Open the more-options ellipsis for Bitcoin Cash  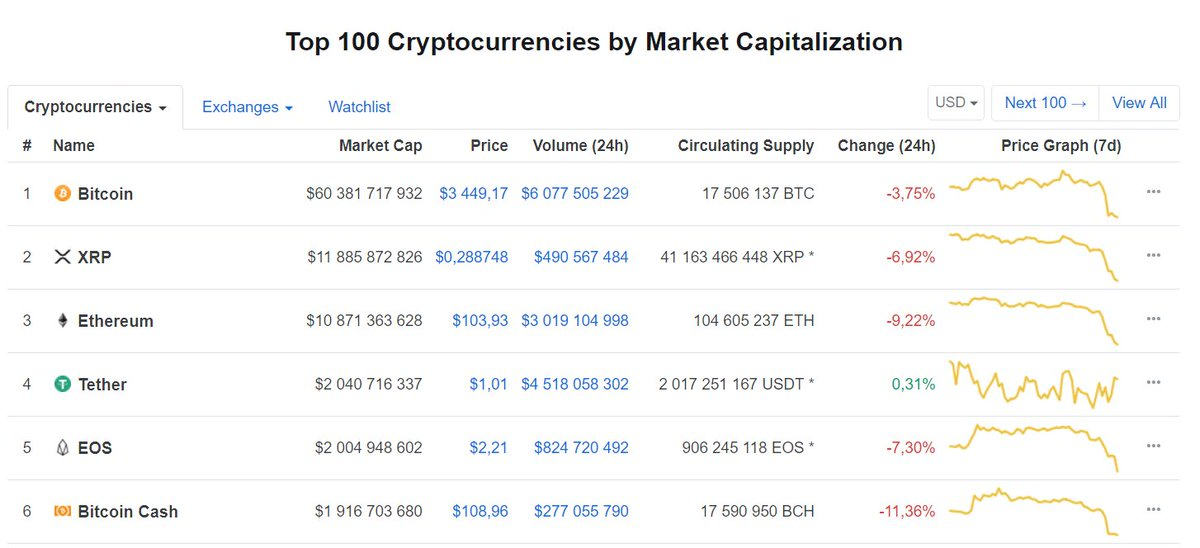pyautogui.click(x=1153, y=509)
